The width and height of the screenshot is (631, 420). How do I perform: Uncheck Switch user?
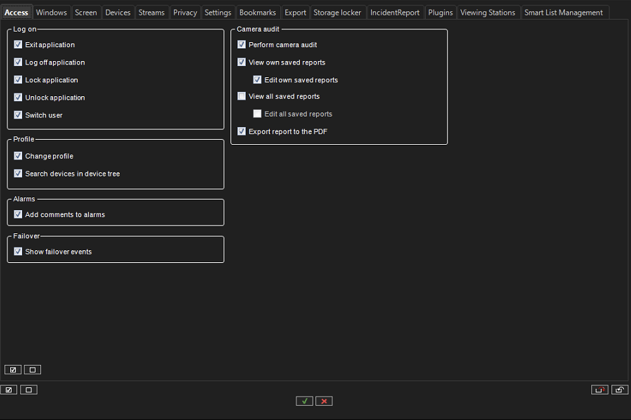coord(18,115)
